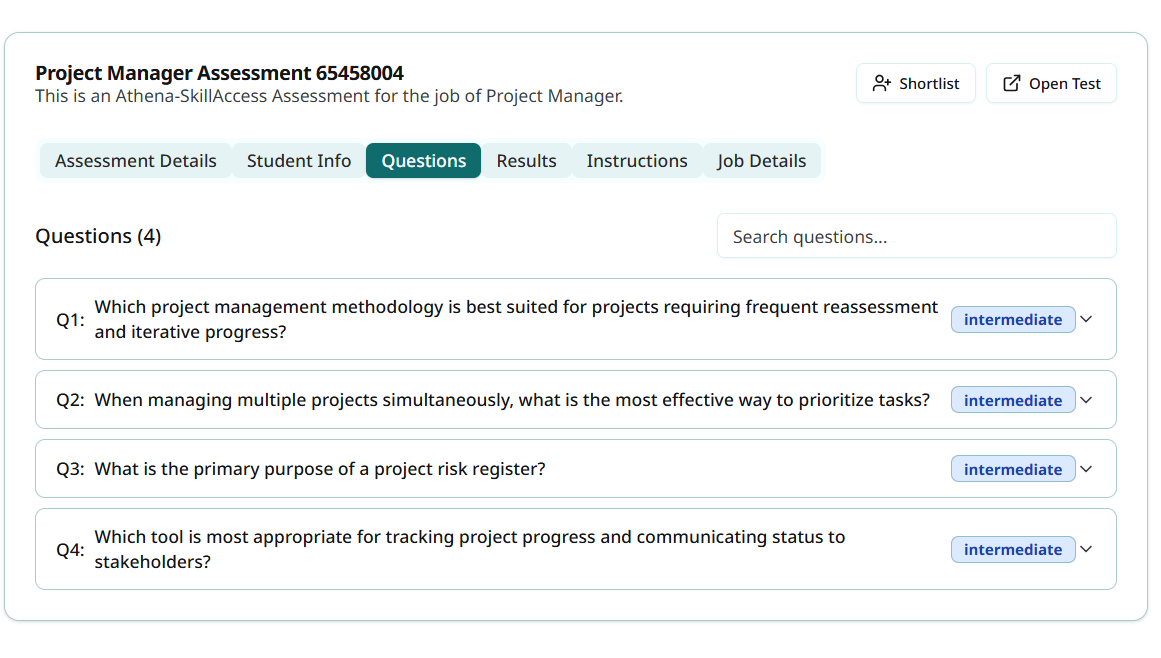
Task: Switch to the Assessment Details tab
Action: pyautogui.click(x=136, y=161)
